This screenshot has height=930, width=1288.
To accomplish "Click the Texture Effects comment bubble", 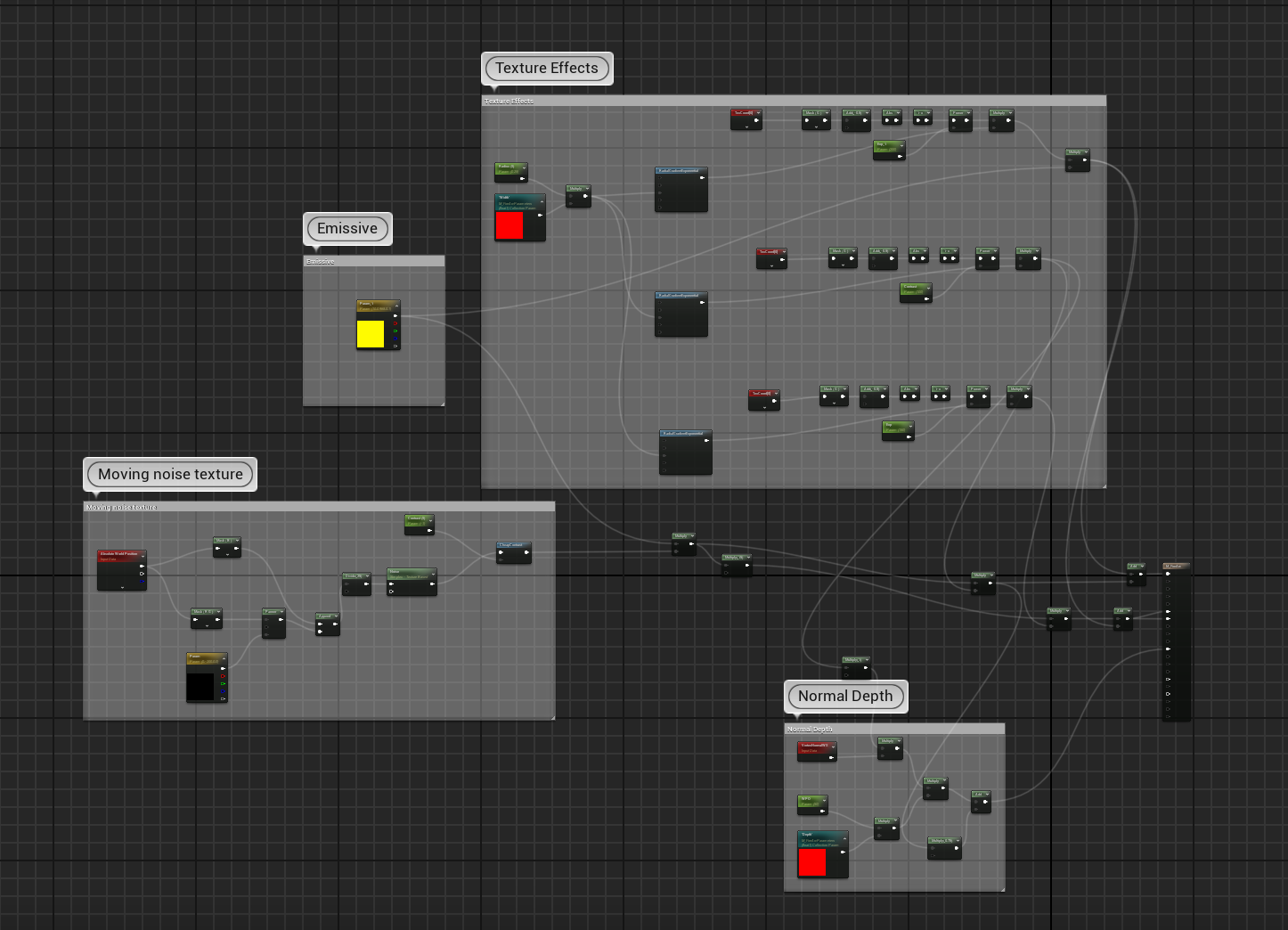I will (x=547, y=69).
